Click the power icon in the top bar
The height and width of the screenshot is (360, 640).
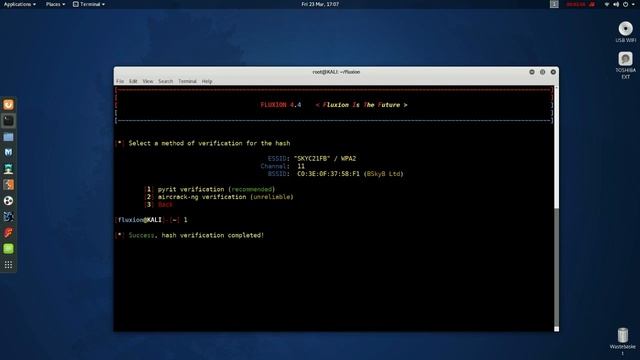(x=625, y=4)
